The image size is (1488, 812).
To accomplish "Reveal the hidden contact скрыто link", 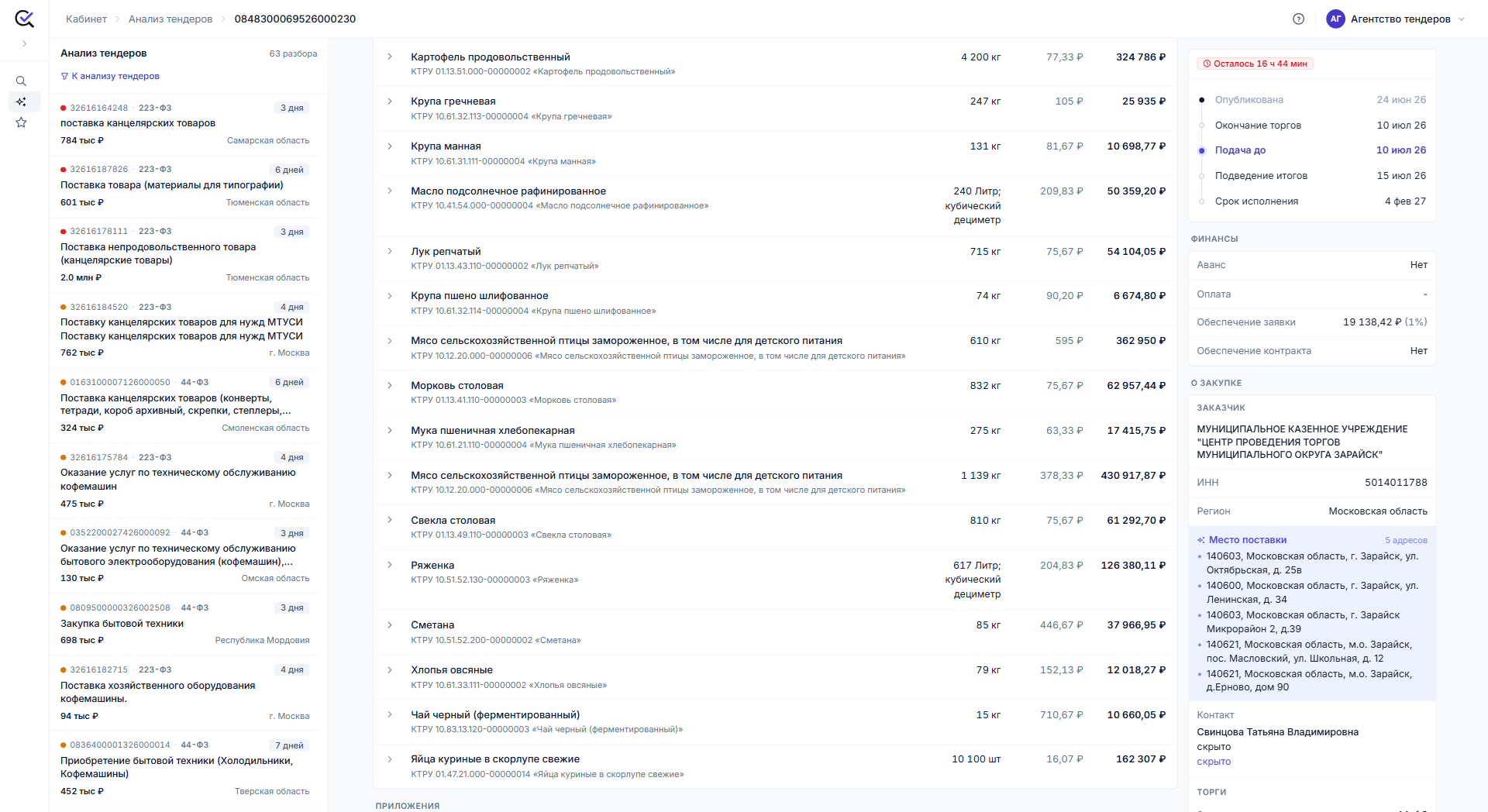I will pyautogui.click(x=1214, y=762).
